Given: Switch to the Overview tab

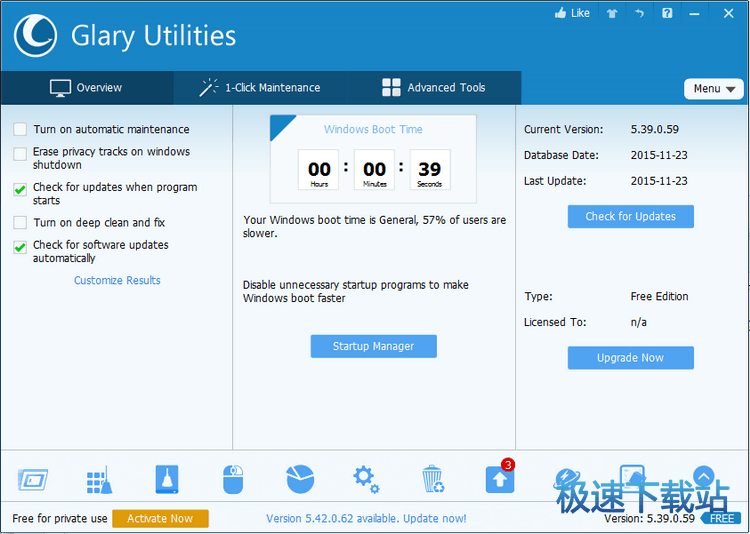Looking at the screenshot, I should (x=87, y=88).
